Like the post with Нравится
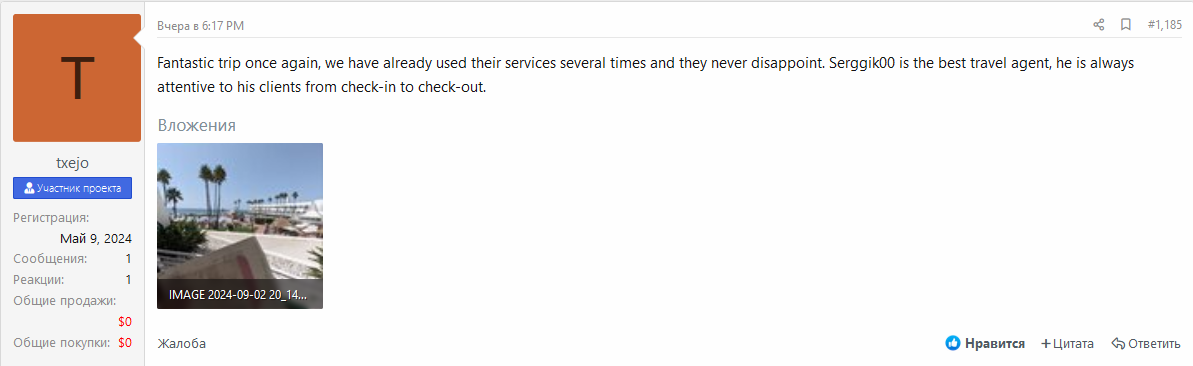Viewport: 1193px width, 366px height. (x=985, y=344)
